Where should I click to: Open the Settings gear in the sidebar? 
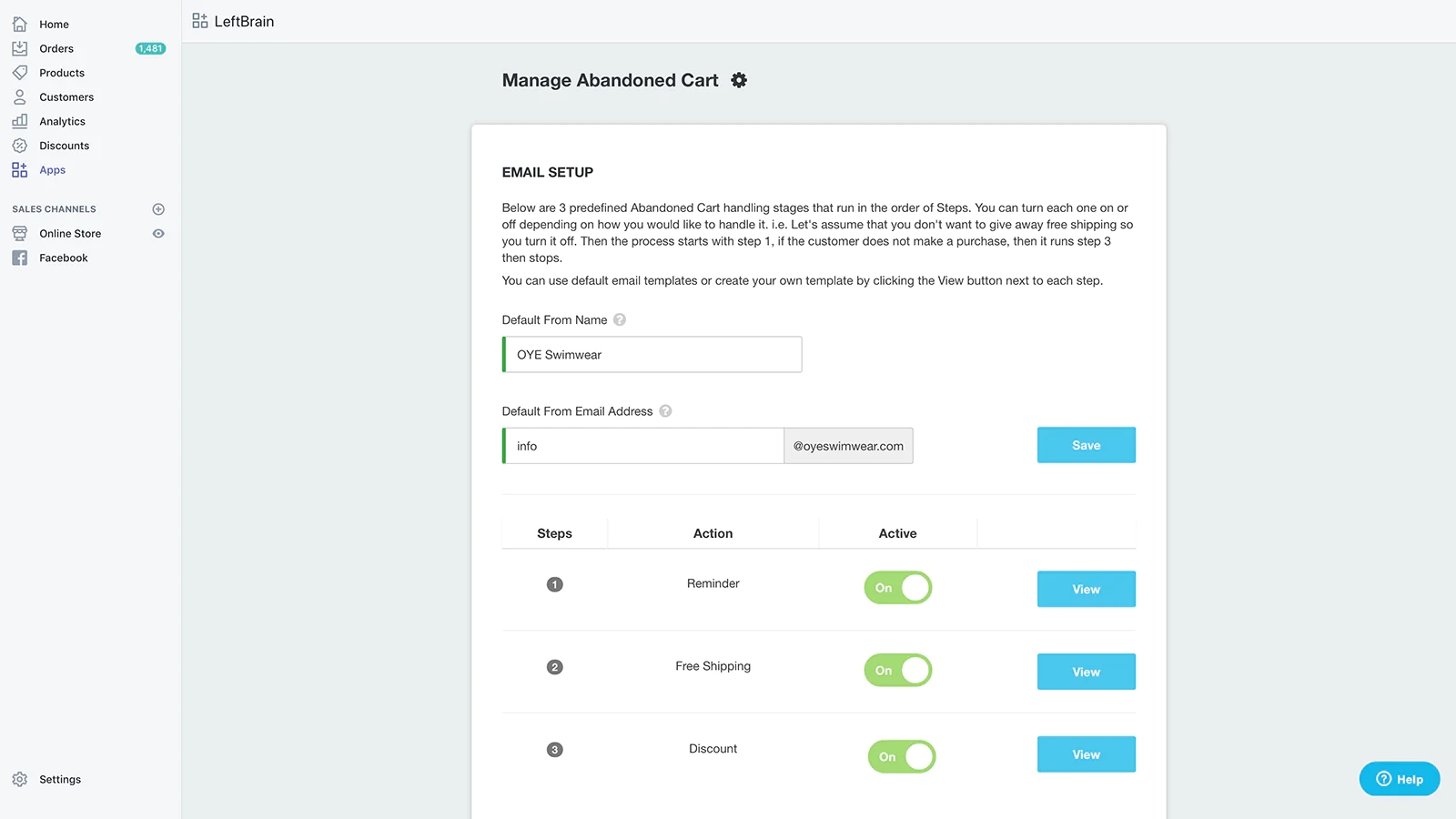coord(20,780)
